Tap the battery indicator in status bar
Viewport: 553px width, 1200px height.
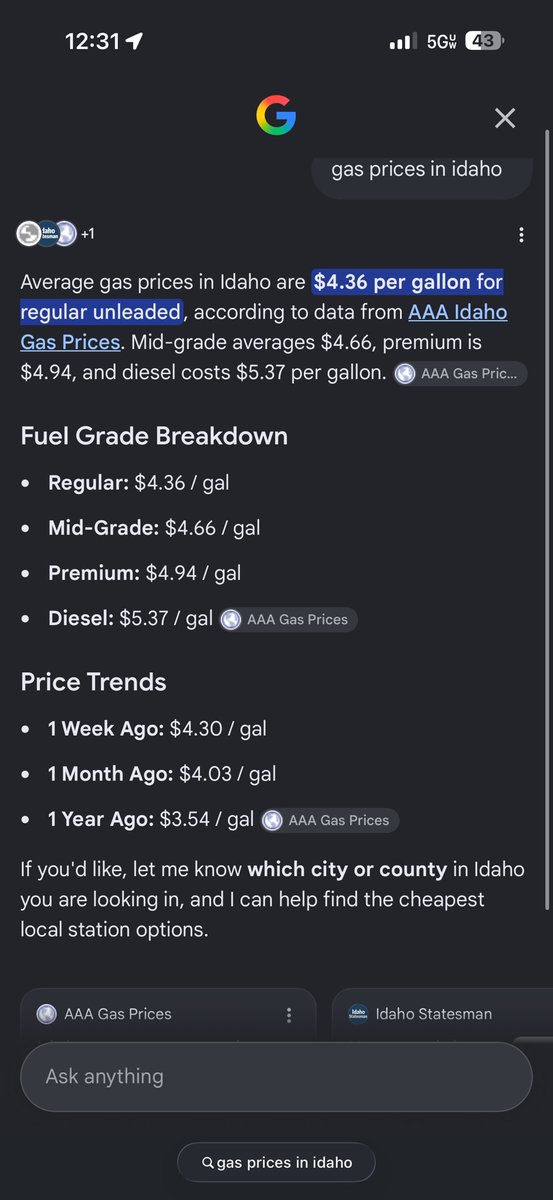coord(485,41)
